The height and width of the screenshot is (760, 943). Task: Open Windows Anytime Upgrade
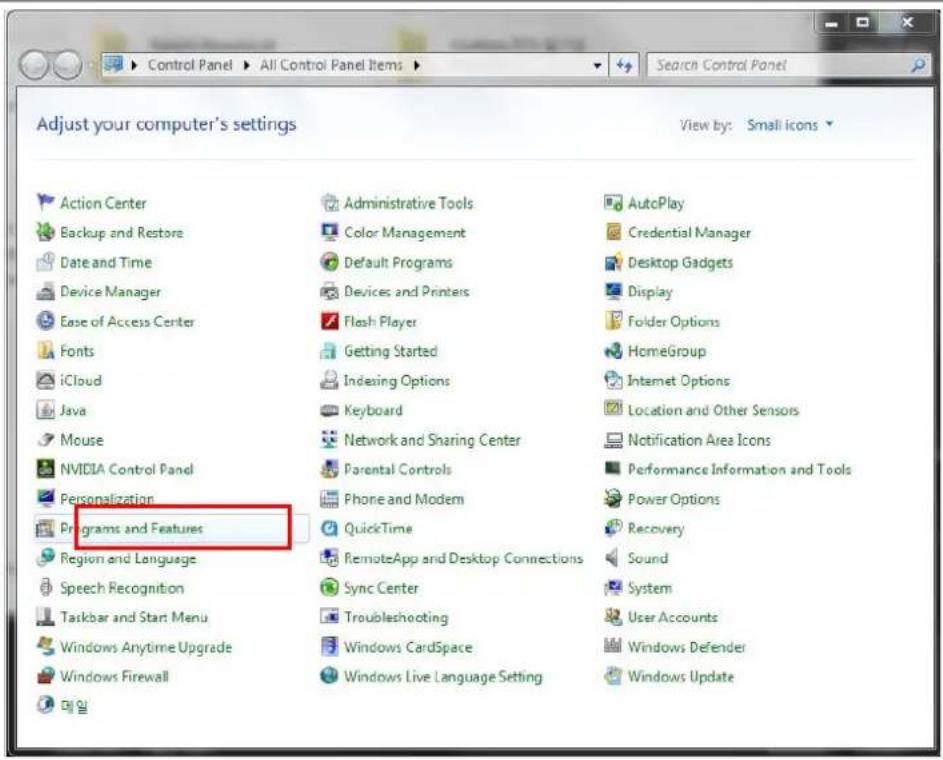[x=146, y=647]
